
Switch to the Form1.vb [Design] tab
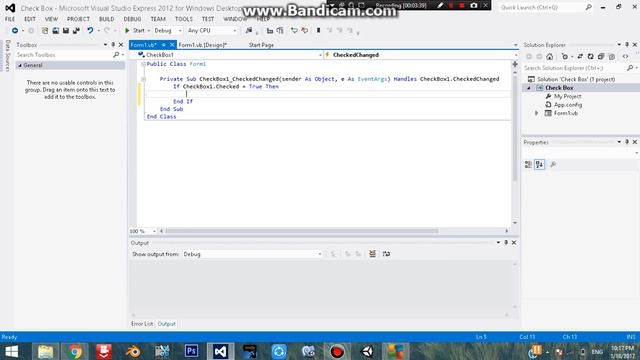[202, 45]
